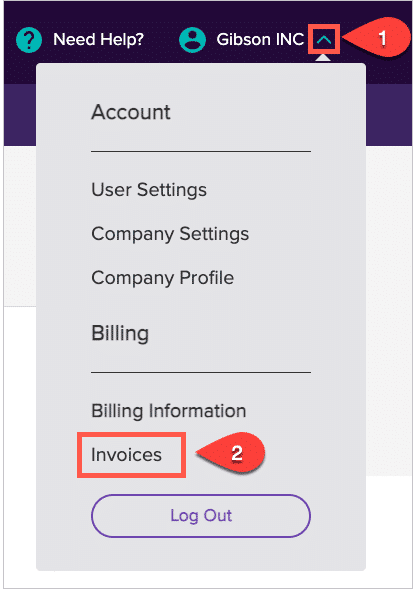Image resolution: width=413 pixels, height=595 pixels.
Task: Click the red callout marker numbered 2
Action: point(232,453)
